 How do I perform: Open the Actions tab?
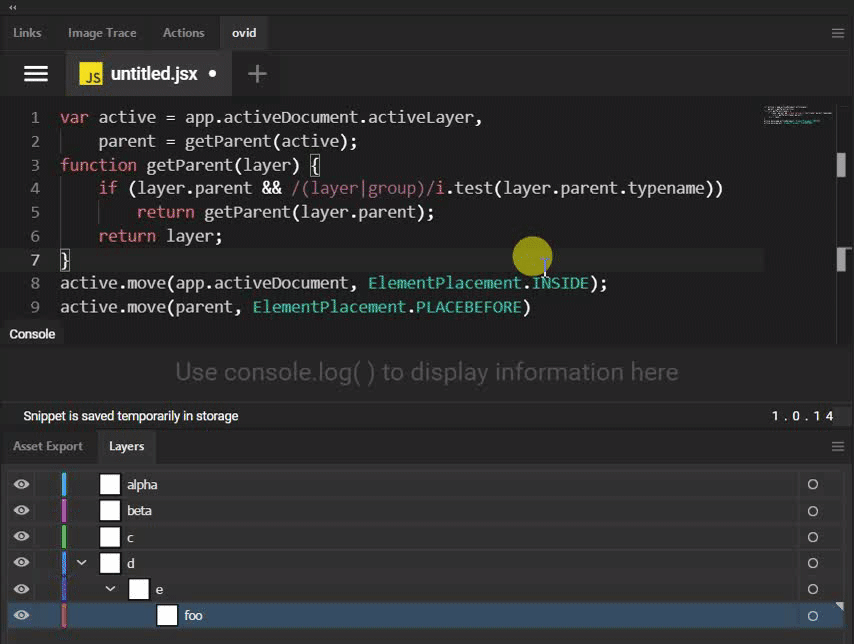tap(184, 33)
